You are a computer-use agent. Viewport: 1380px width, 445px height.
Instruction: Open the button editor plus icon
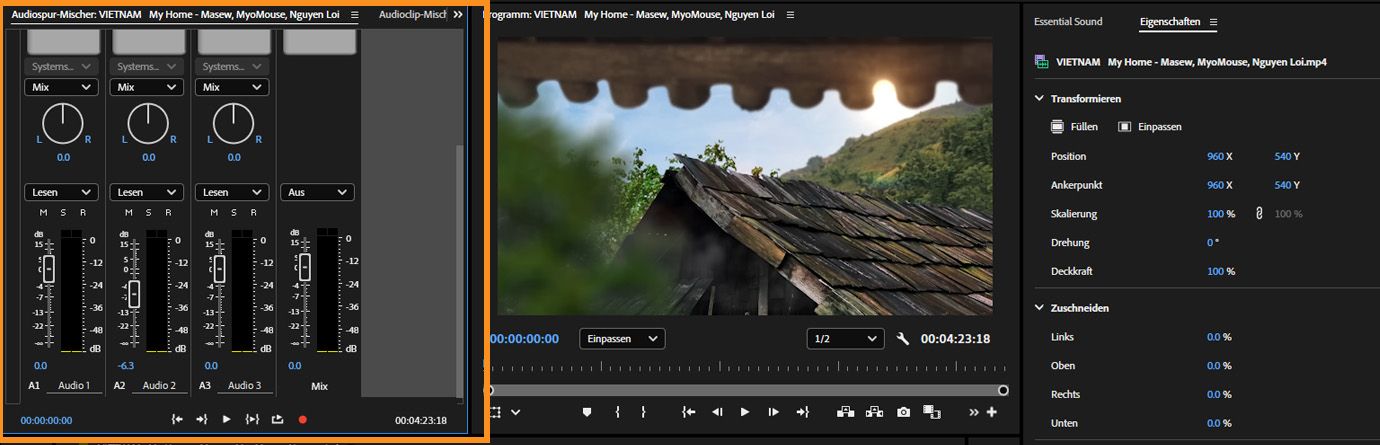tap(992, 412)
